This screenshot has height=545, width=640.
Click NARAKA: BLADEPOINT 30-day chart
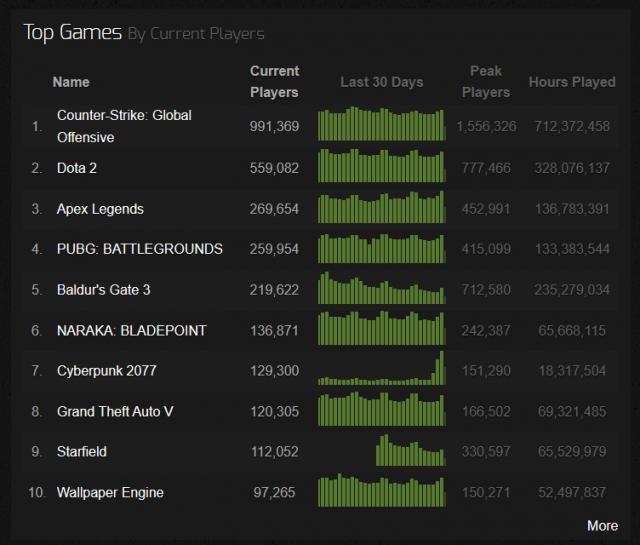382,328
